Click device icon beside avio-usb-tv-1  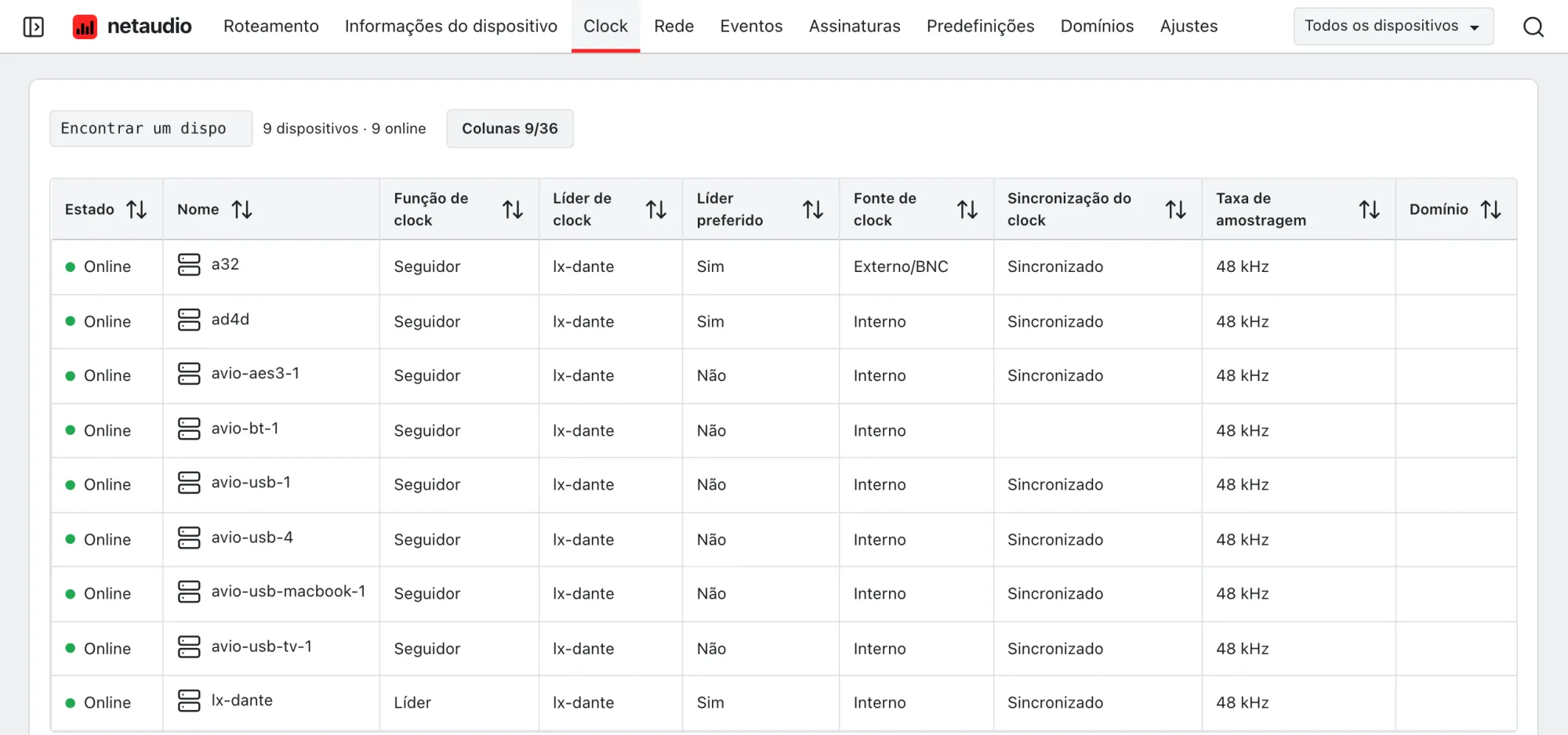tap(189, 646)
